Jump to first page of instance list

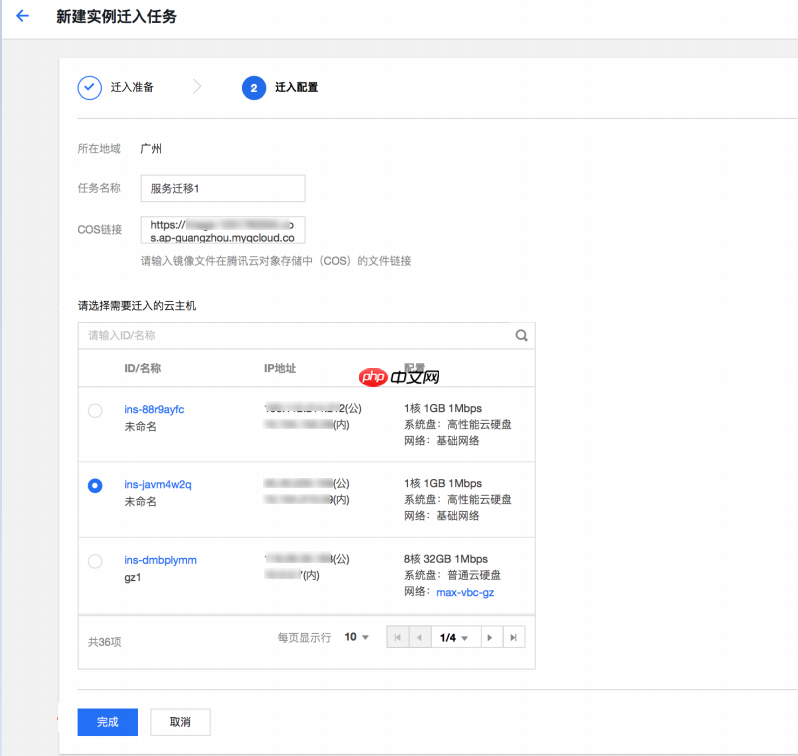[397, 637]
